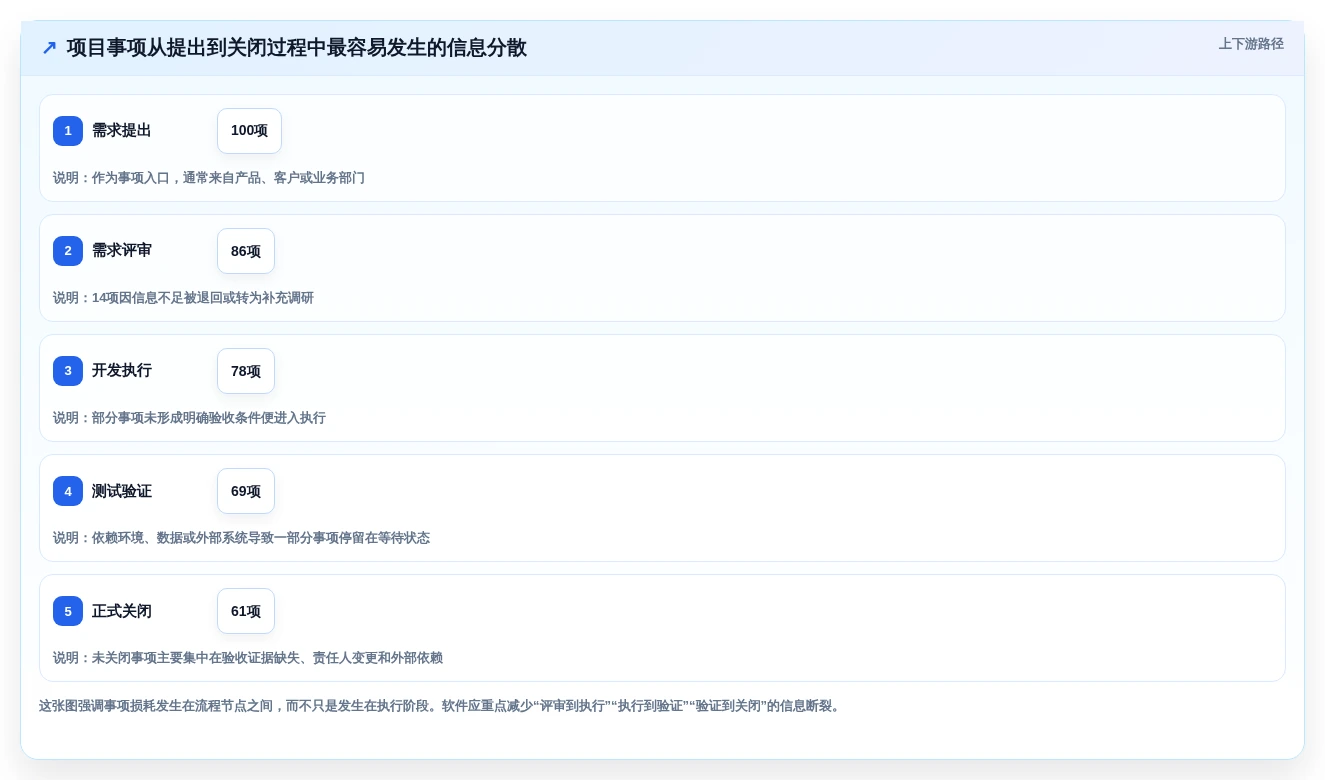Click step number 5 badge
1325x780 pixels.
(x=68, y=611)
